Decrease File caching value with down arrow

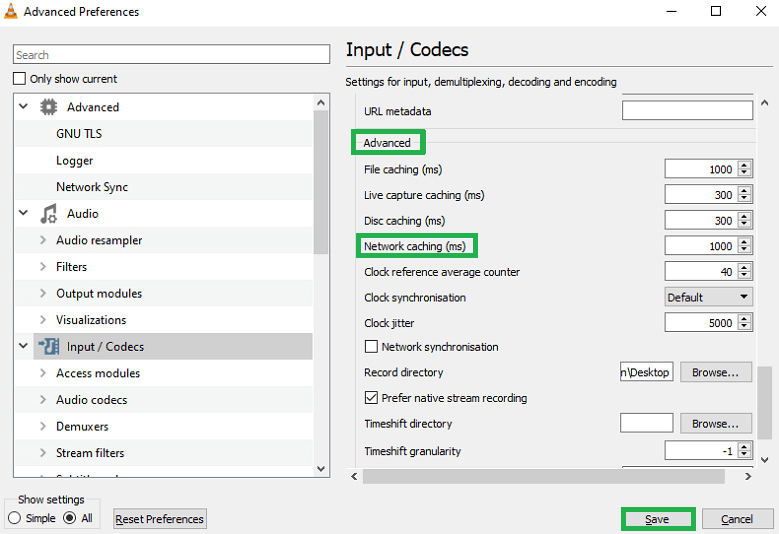[744, 173]
